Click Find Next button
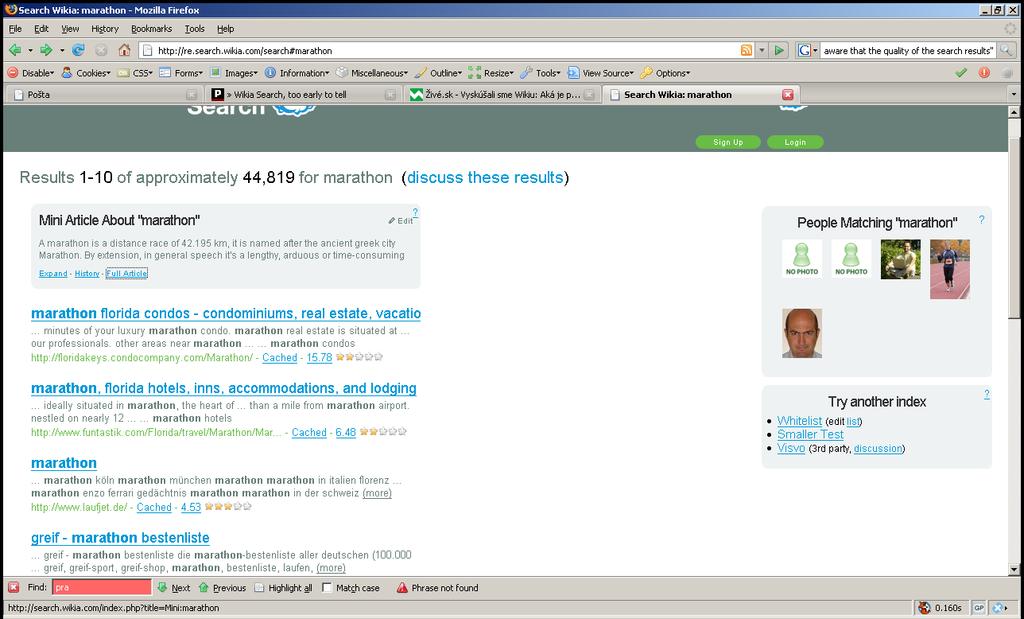This screenshot has width=1024, height=619. click(174, 588)
